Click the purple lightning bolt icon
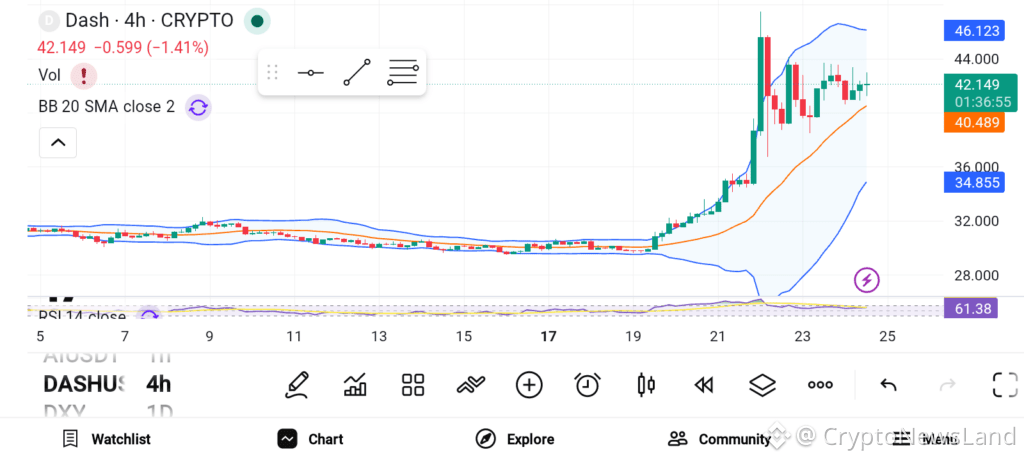This screenshot has width=1024, height=461. click(x=867, y=280)
